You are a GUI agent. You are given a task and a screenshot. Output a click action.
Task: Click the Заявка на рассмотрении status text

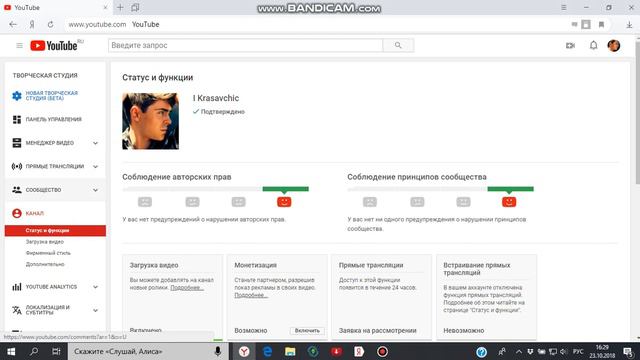[378, 331]
